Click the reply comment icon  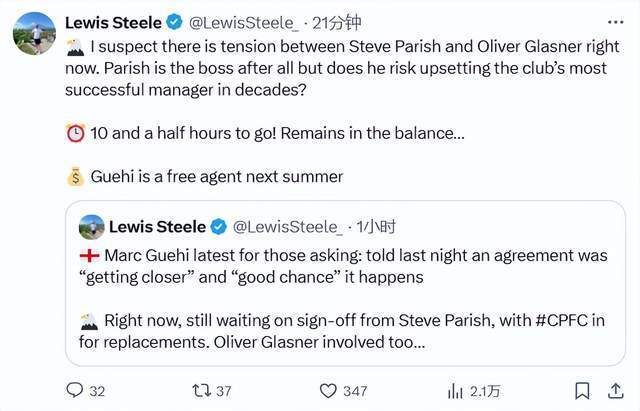point(75,390)
